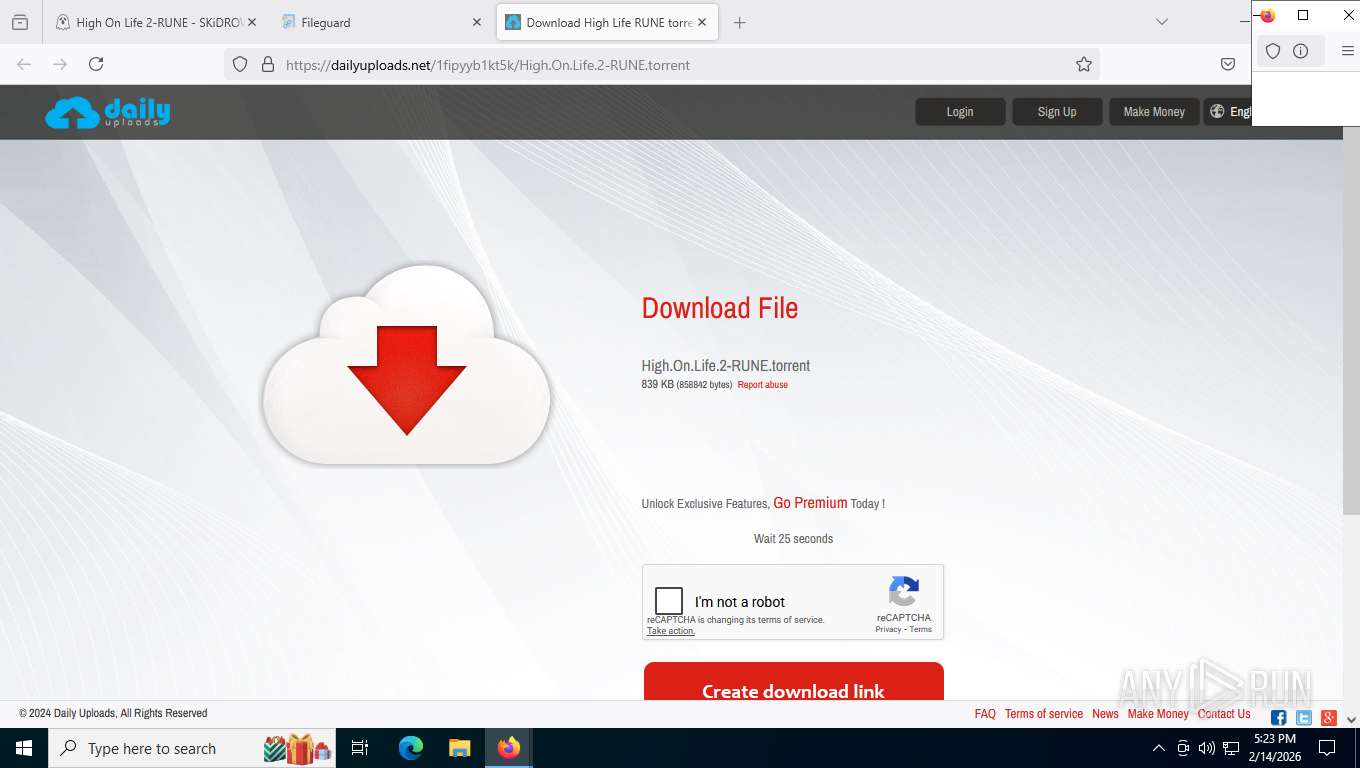Click the globe language icon

click(1217, 111)
